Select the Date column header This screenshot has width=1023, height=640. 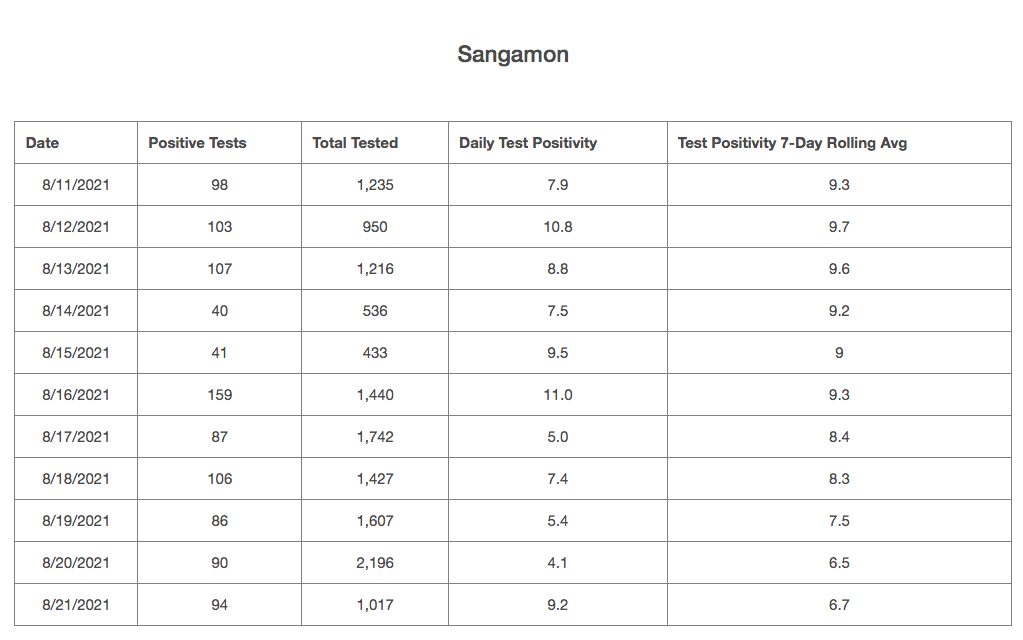click(43, 143)
